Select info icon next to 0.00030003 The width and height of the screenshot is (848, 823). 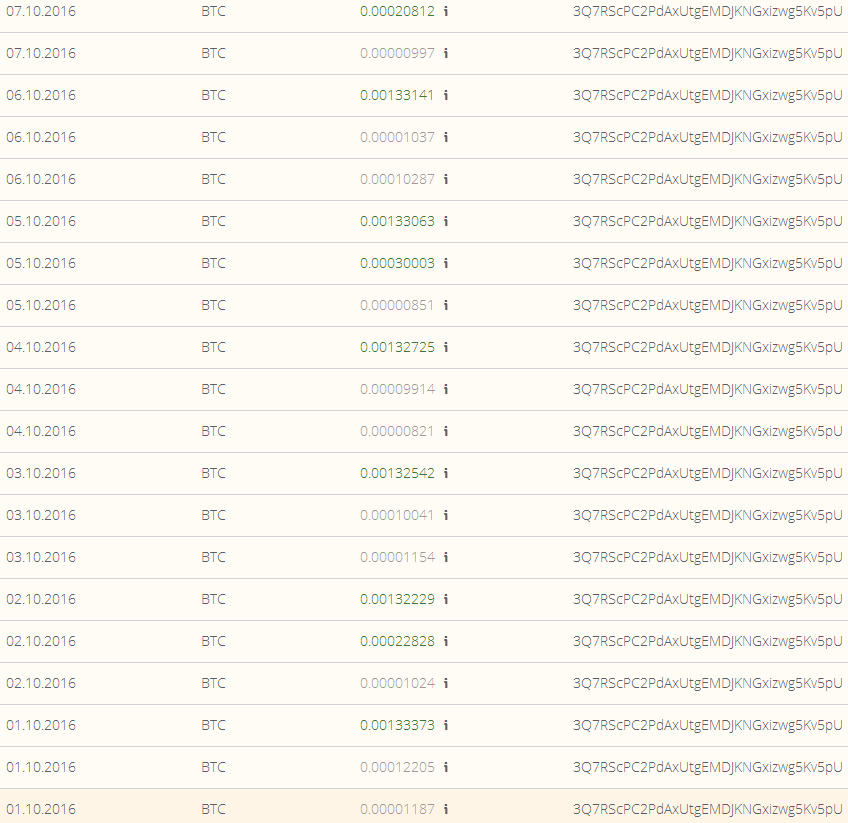(446, 263)
